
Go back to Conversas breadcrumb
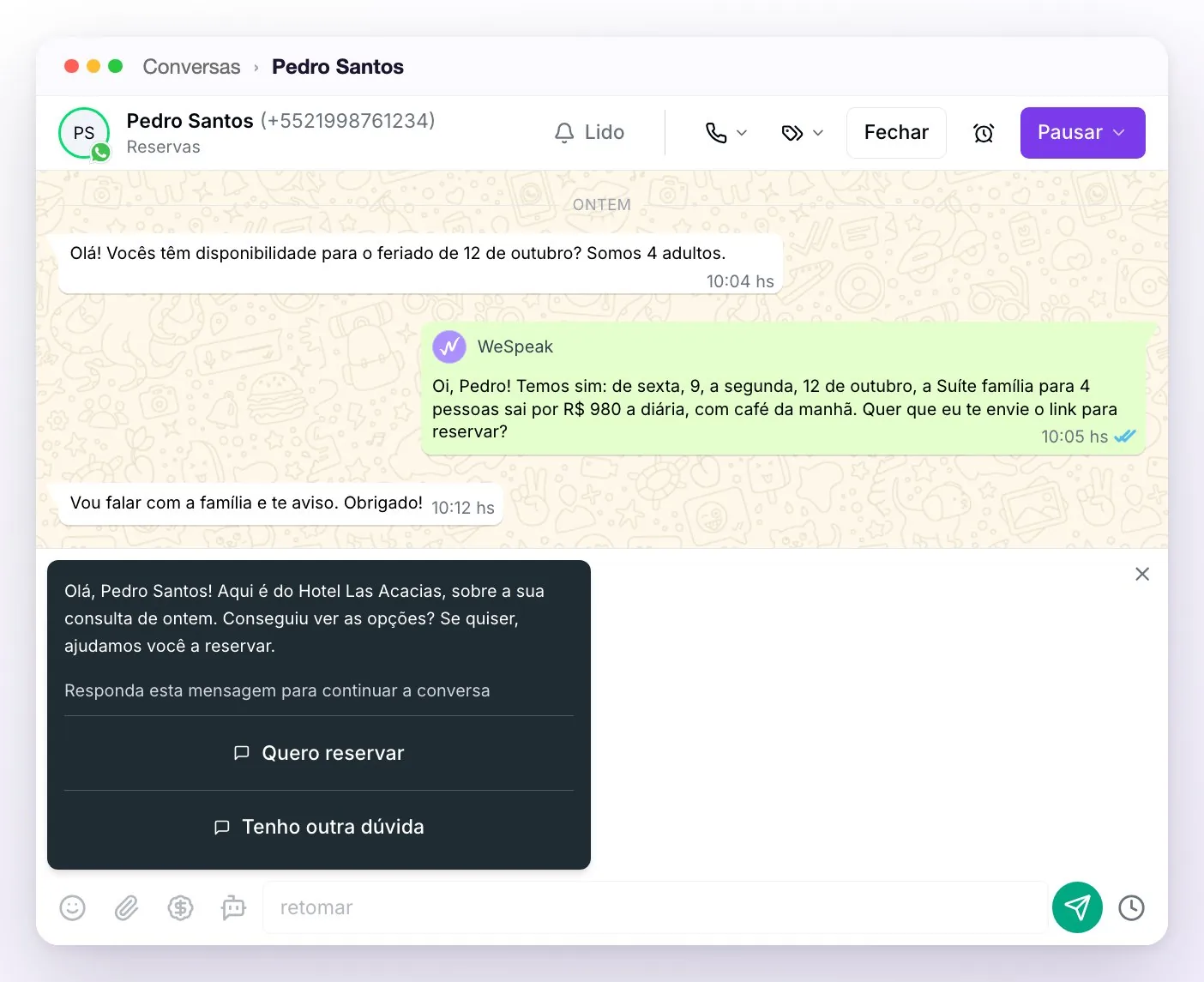coord(191,67)
